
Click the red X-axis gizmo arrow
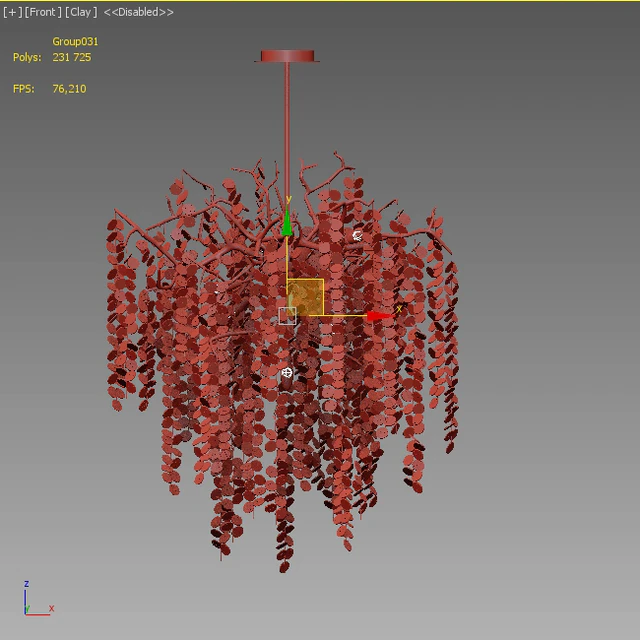tap(378, 316)
